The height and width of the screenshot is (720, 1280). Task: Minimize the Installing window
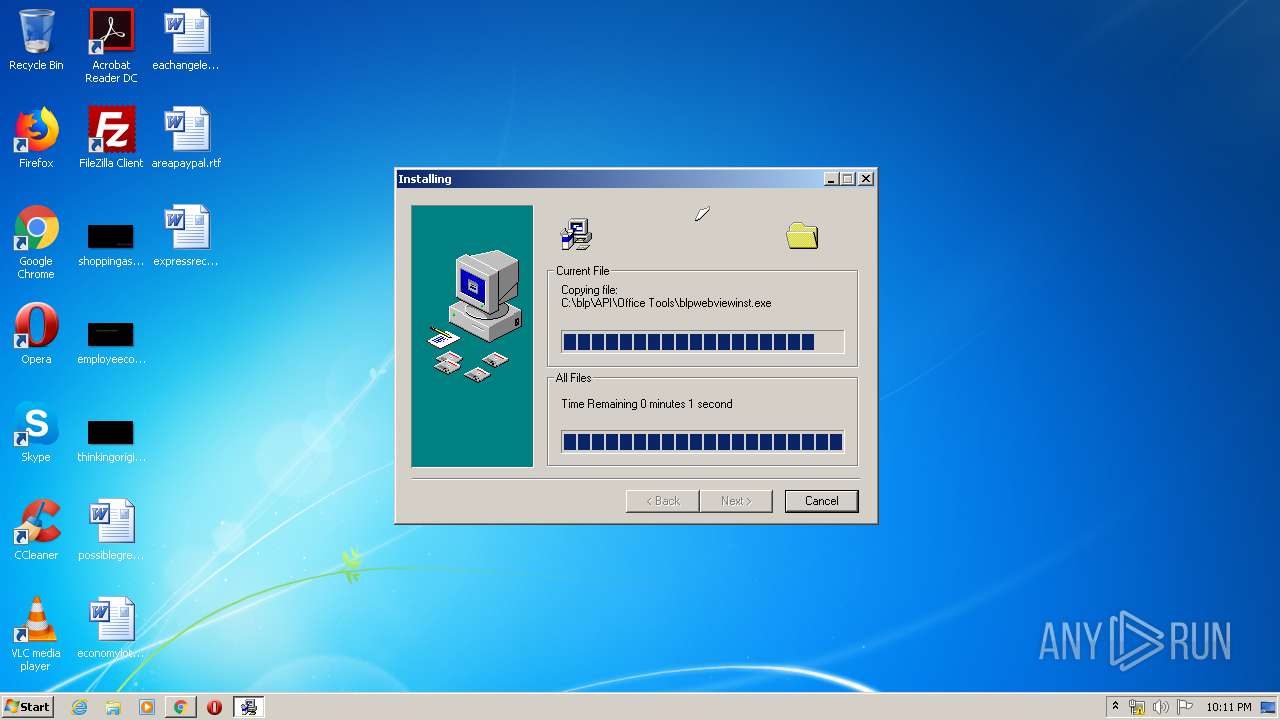830,179
